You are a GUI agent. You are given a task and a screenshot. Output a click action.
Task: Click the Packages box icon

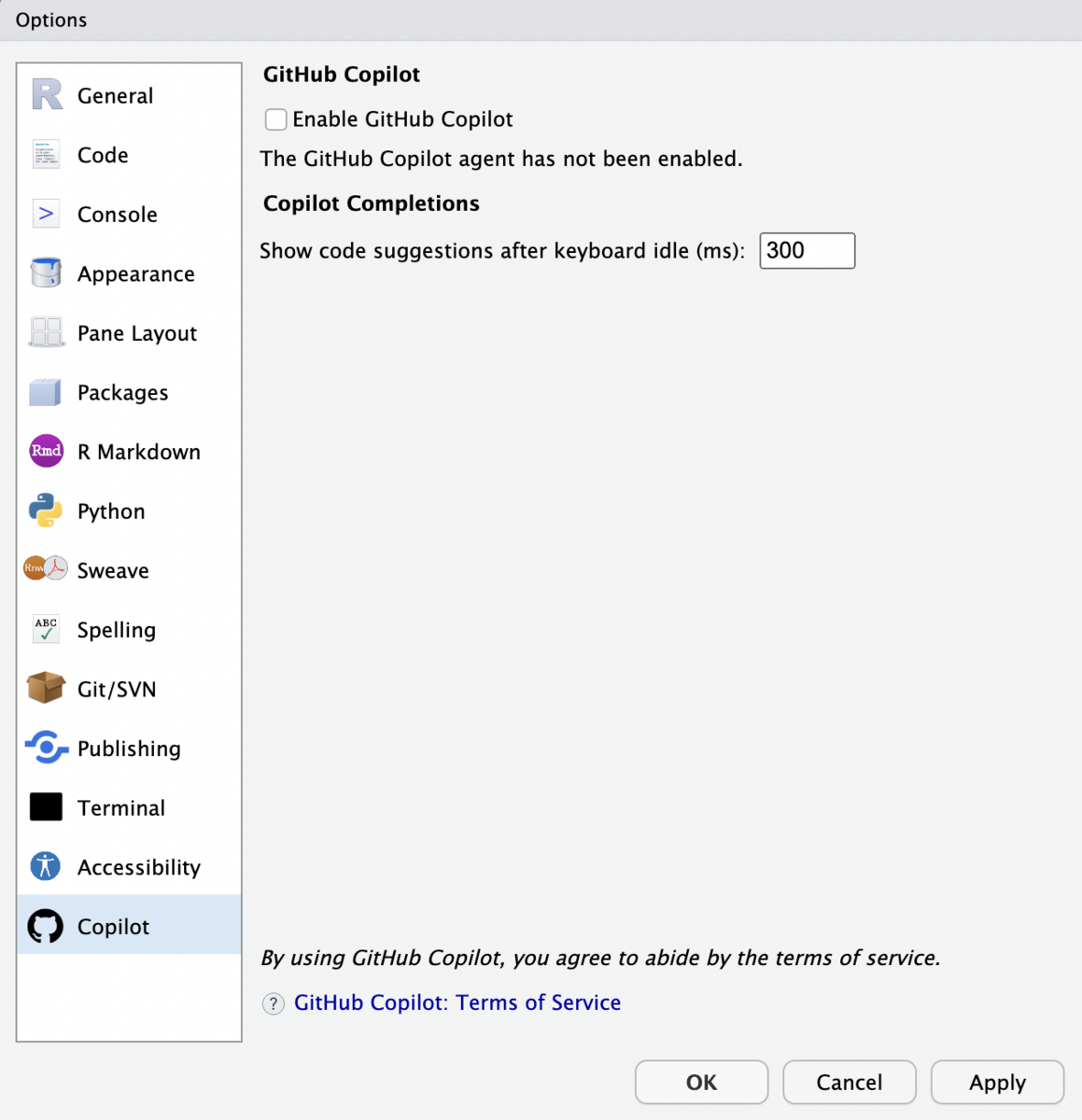tap(46, 392)
